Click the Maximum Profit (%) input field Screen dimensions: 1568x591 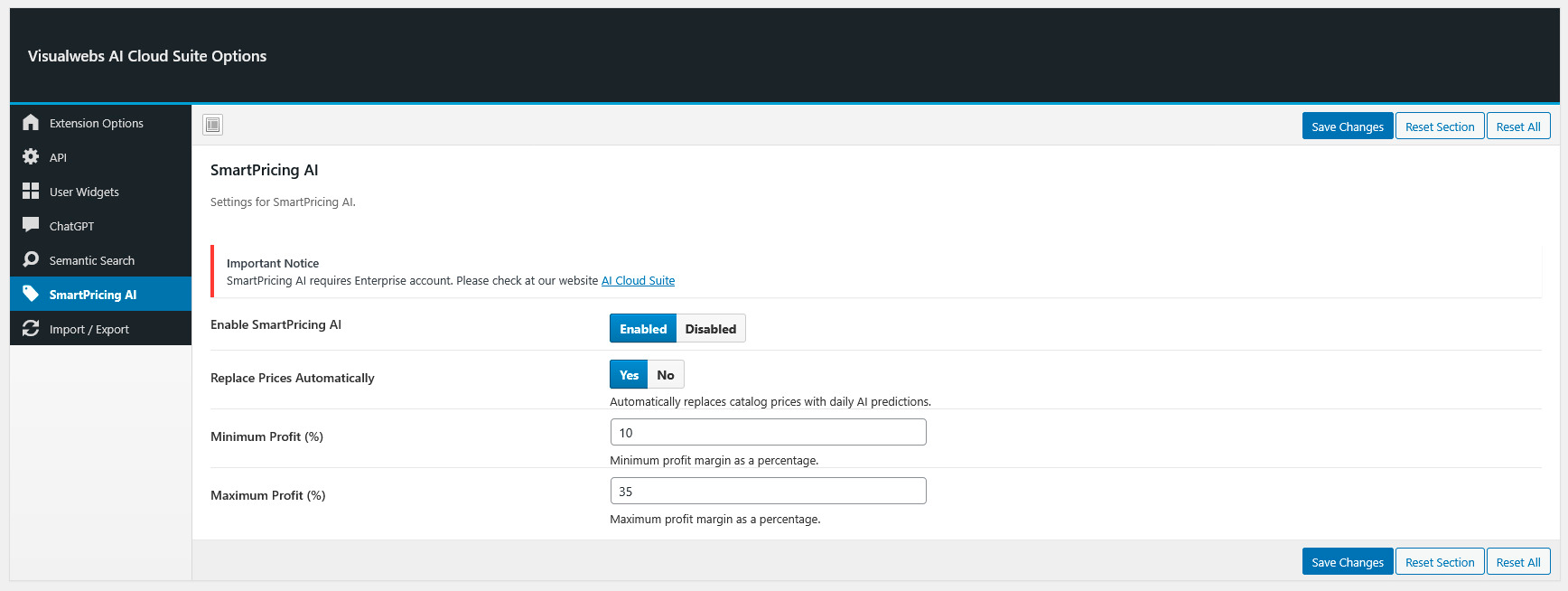click(769, 491)
